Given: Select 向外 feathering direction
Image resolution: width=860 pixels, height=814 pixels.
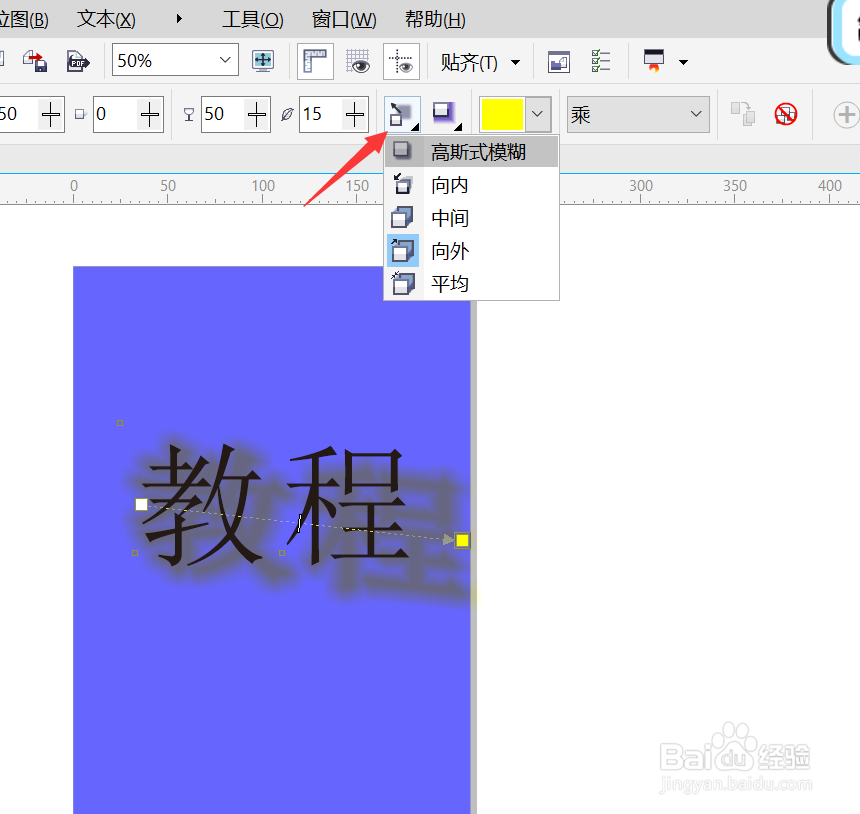Looking at the screenshot, I should pyautogui.click(x=472, y=251).
